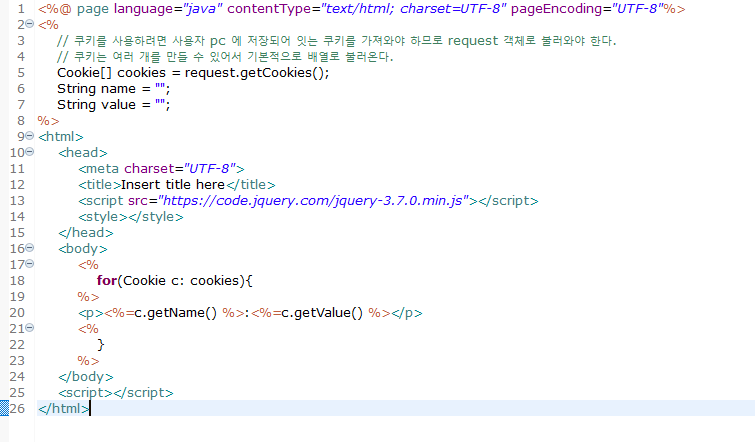Click the 'for' keyword on line 18

106,281
